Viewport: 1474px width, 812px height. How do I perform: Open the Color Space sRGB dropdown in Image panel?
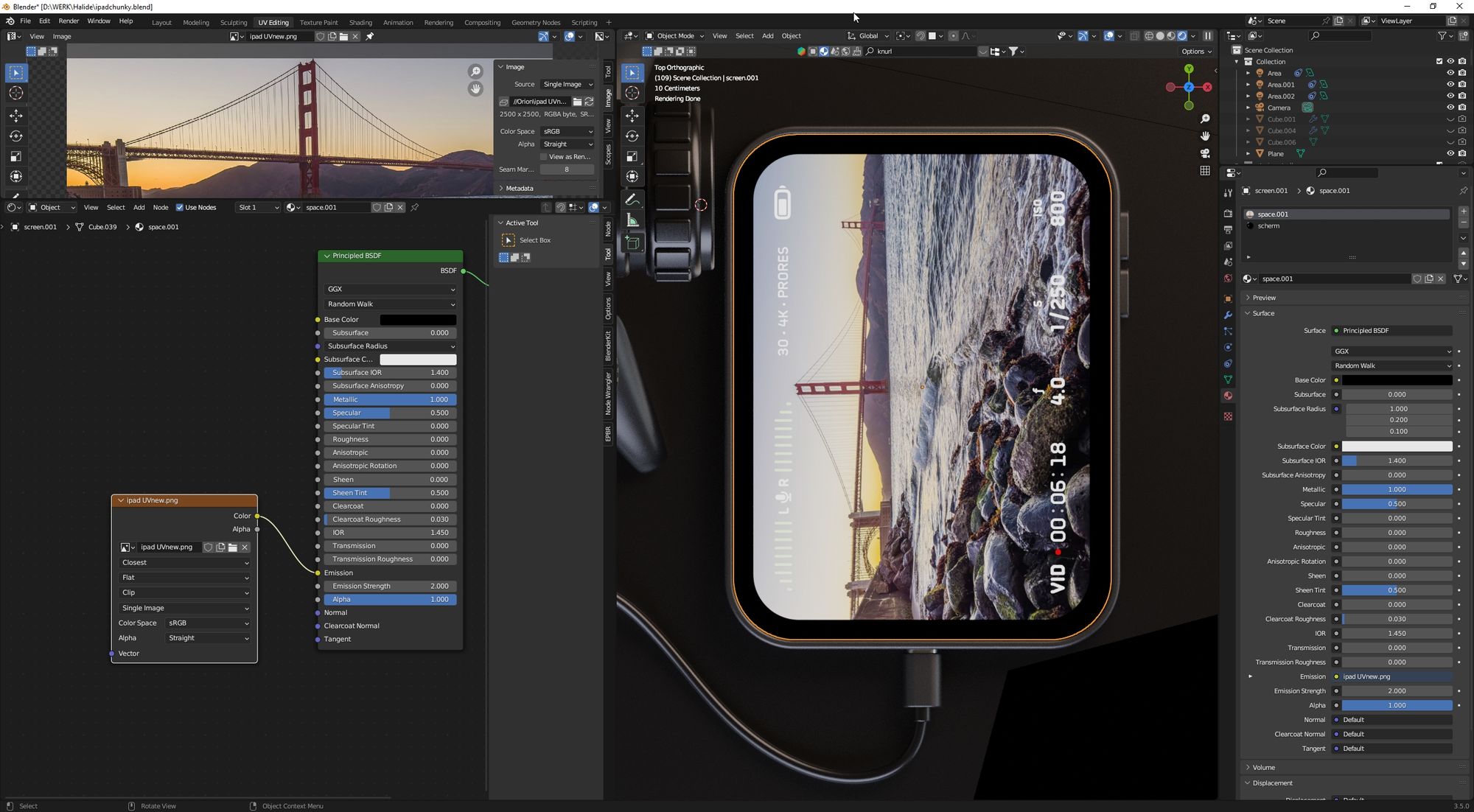tap(567, 132)
